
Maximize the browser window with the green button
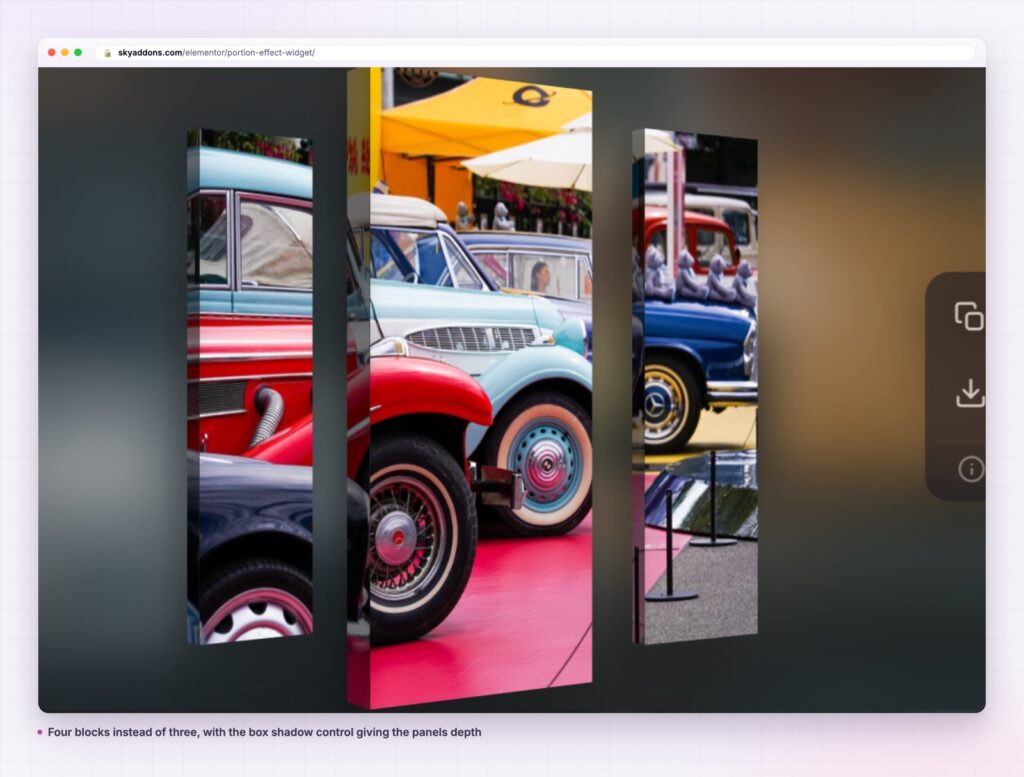[x=78, y=52]
